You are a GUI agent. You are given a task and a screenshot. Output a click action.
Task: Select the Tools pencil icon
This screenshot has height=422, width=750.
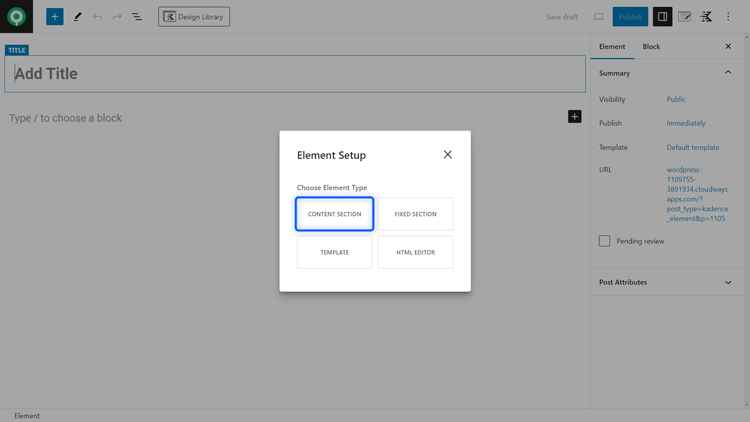pyautogui.click(x=77, y=17)
